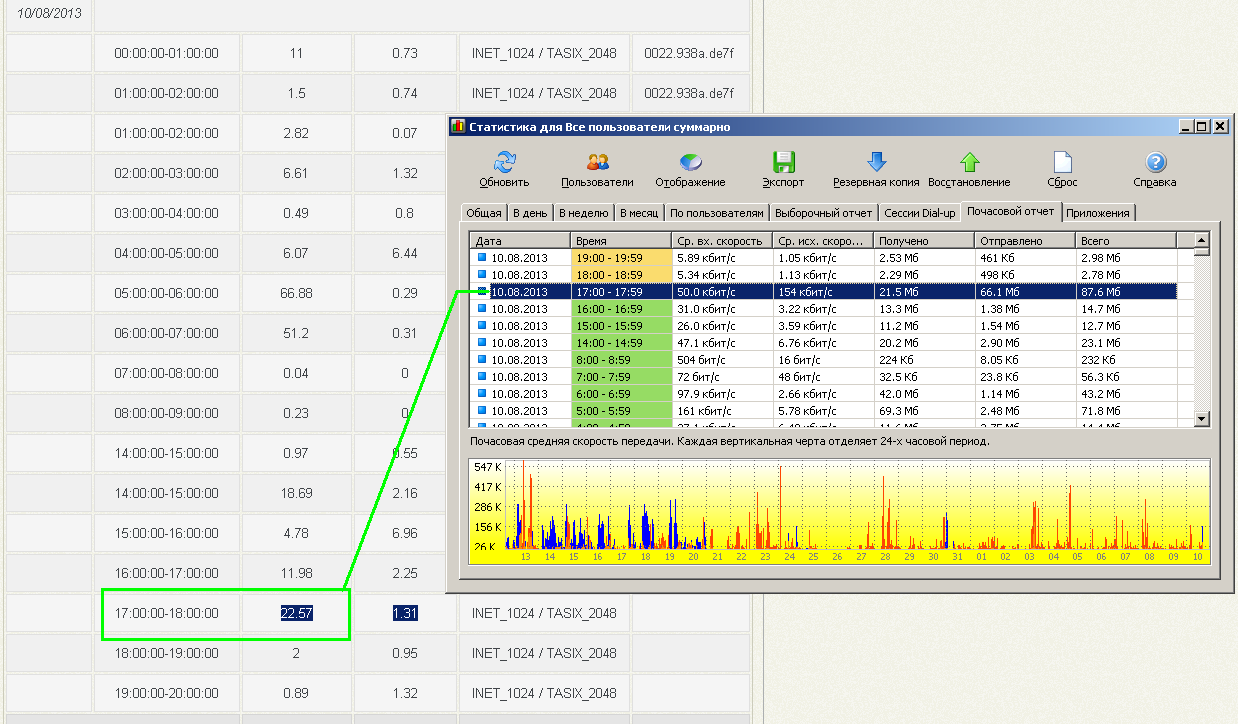Select the 18:00 - 18:59 row

click(x=824, y=274)
